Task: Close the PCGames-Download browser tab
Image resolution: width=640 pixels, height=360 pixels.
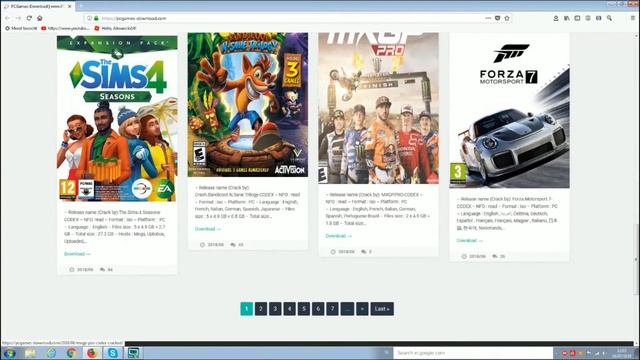Action: [70, 7]
